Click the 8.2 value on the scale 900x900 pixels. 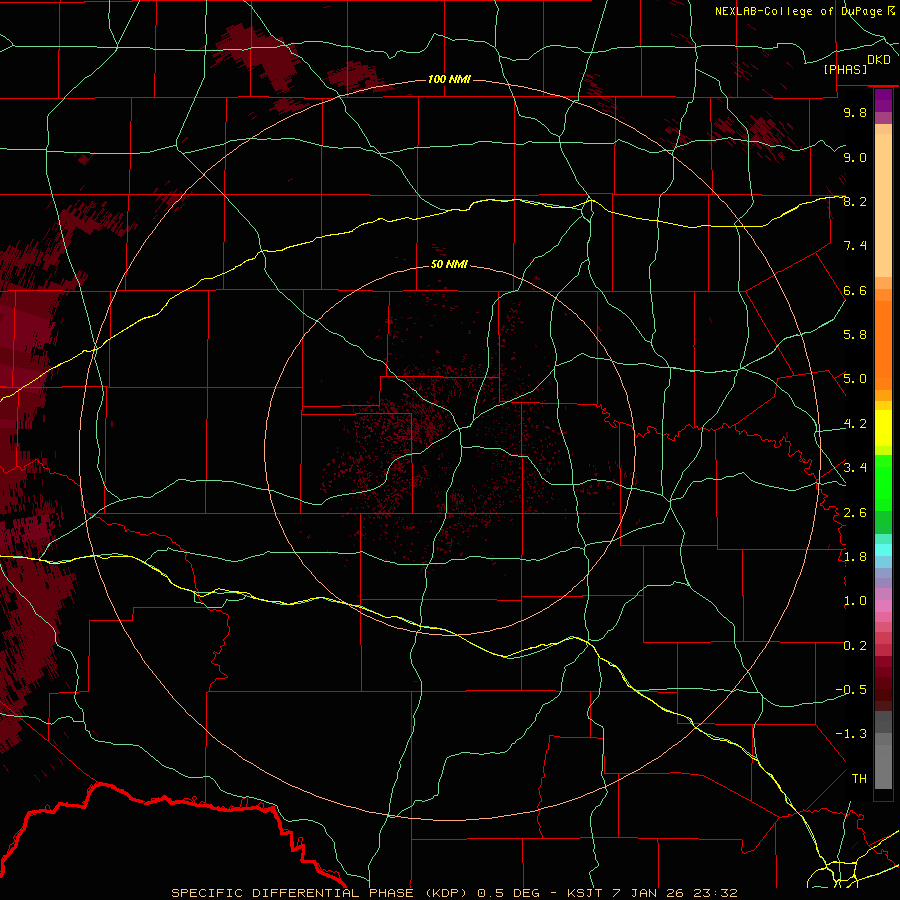pyautogui.click(x=855, y=201)
